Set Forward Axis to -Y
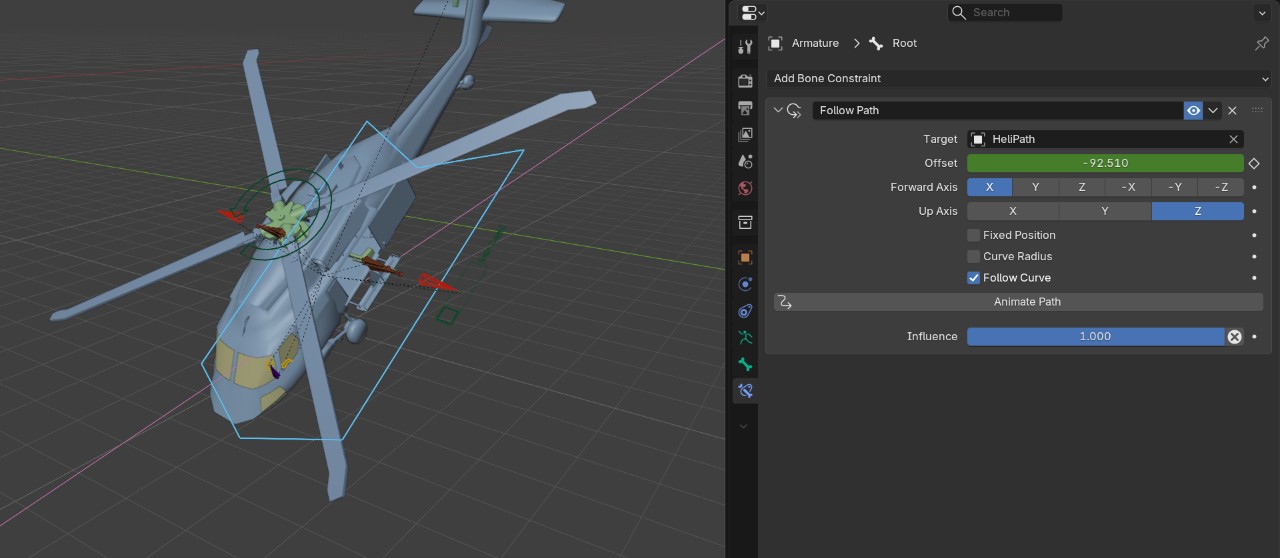Screen dimensions: 1280x558 (x=1175, y=187)
